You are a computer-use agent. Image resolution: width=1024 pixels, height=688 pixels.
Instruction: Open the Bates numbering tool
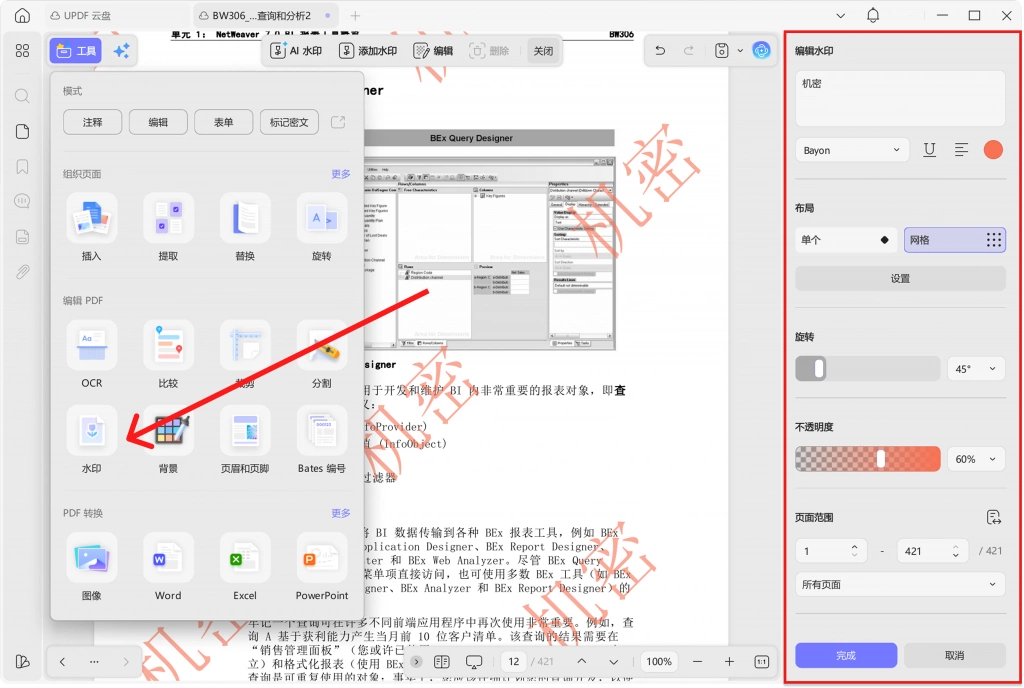(321, 441)
